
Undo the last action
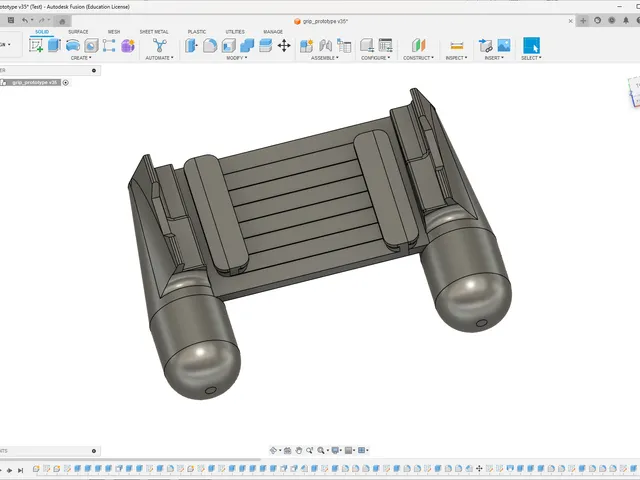click(x=25, y=20)
